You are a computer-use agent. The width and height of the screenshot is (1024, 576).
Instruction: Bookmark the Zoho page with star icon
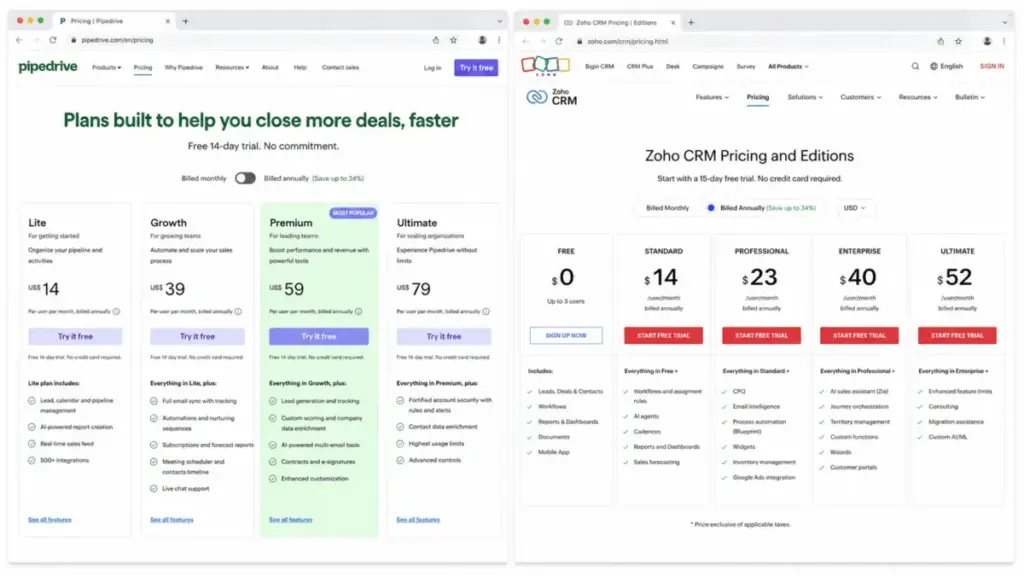tap(958, 41)
